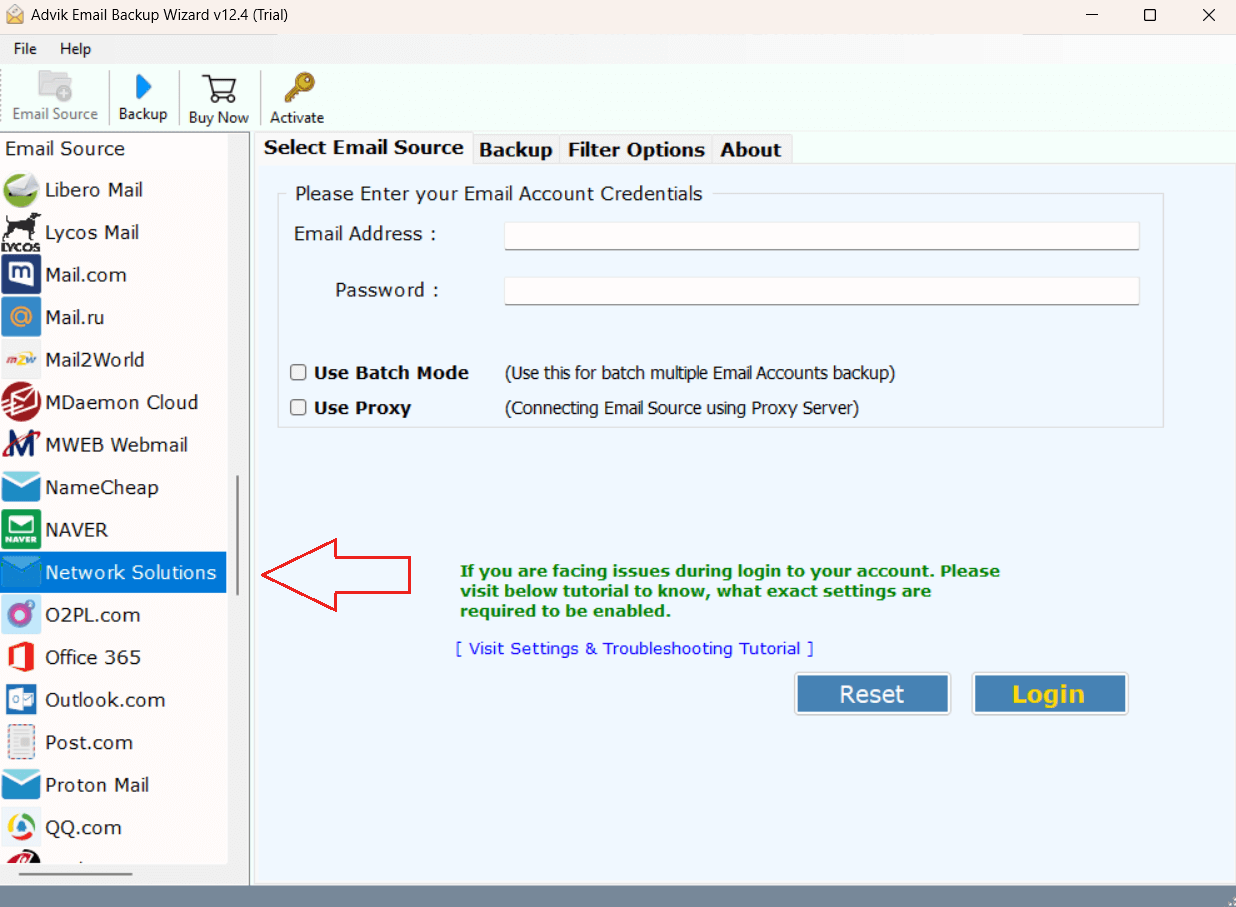Maximize the Advik window

click(1150, 15)
